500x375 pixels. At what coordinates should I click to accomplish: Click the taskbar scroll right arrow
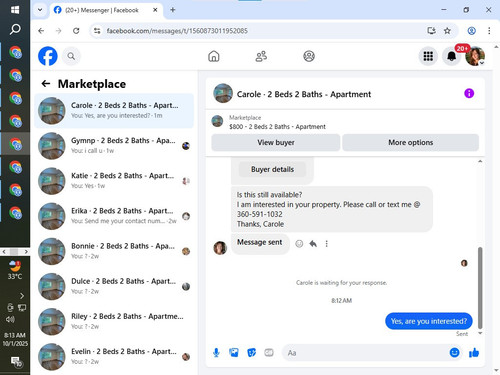point(26,252)
